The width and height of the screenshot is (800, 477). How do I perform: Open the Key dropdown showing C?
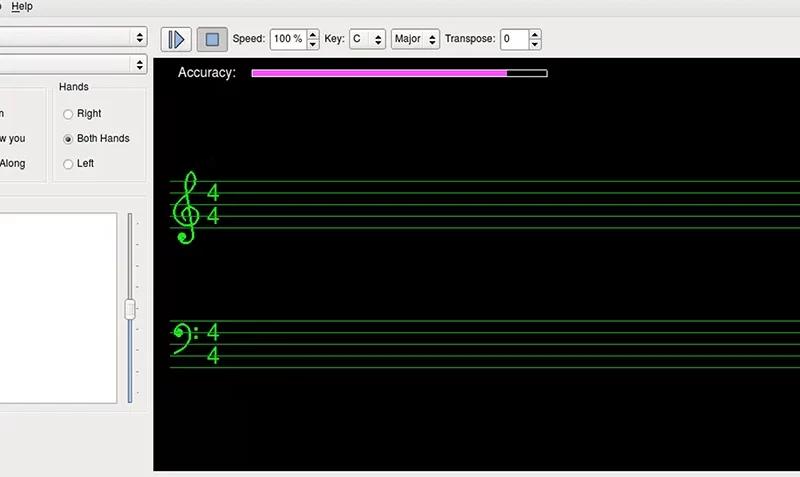coord(367,39)
